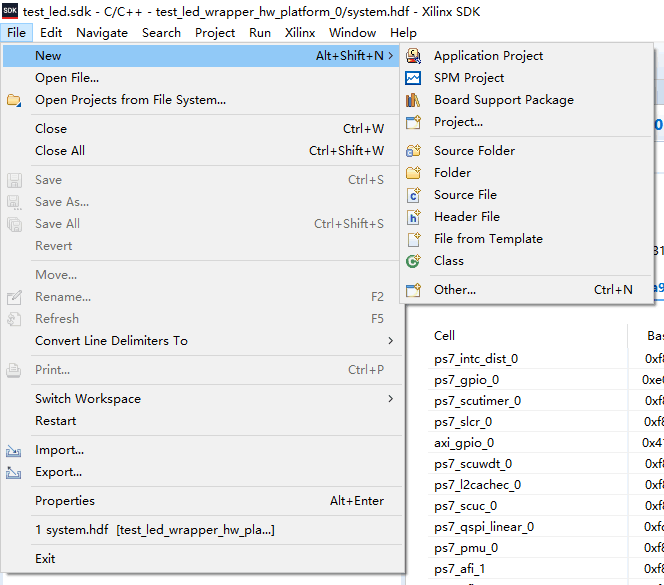
Task: Select the ps7_scutimer_0 cell row
Action: pos(527,401)
